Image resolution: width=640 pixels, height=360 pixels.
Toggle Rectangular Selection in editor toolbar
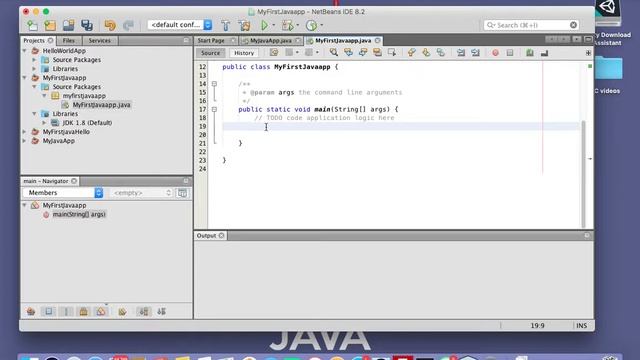coord(392,52)
